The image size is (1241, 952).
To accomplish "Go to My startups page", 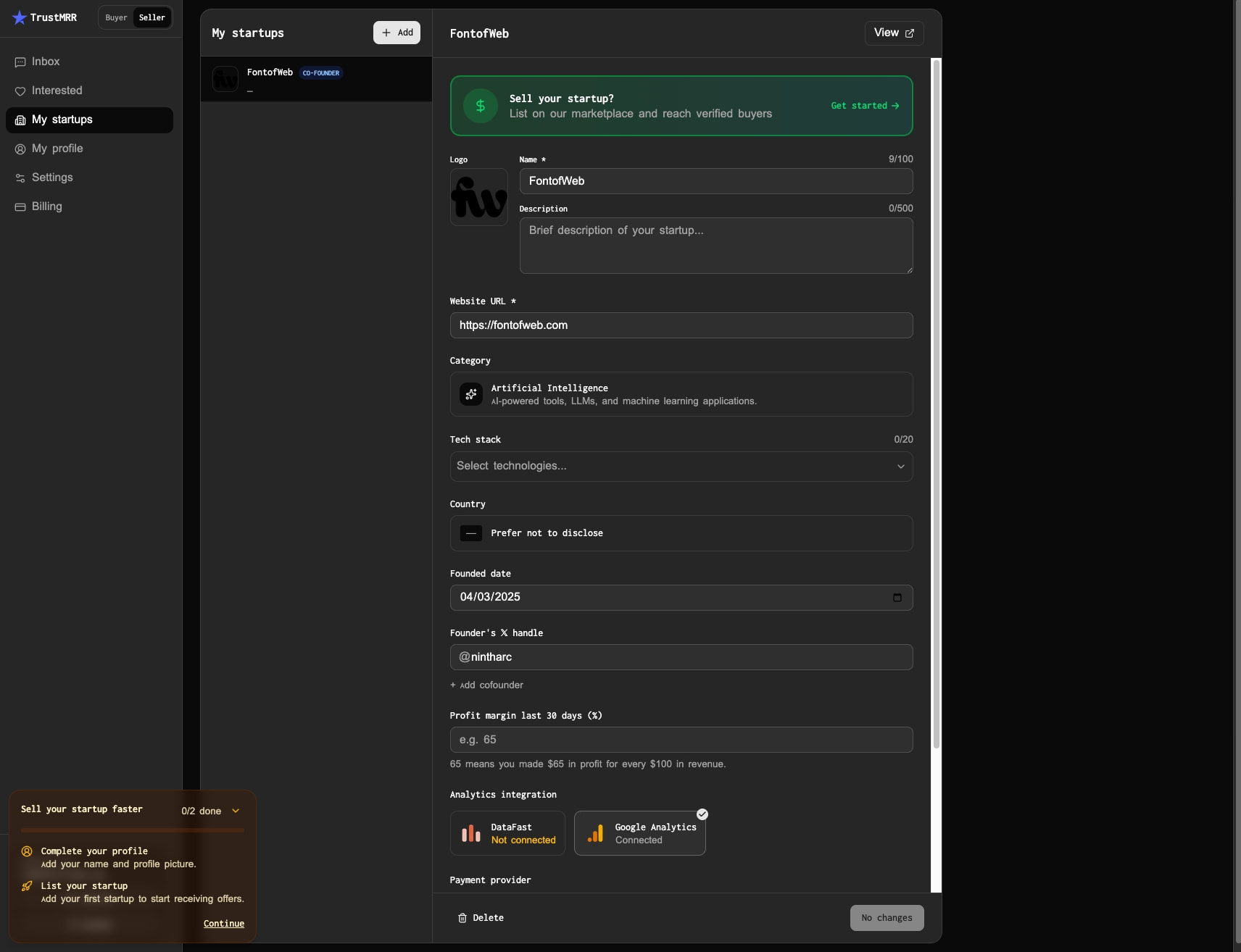I will (x=89, y=120).
